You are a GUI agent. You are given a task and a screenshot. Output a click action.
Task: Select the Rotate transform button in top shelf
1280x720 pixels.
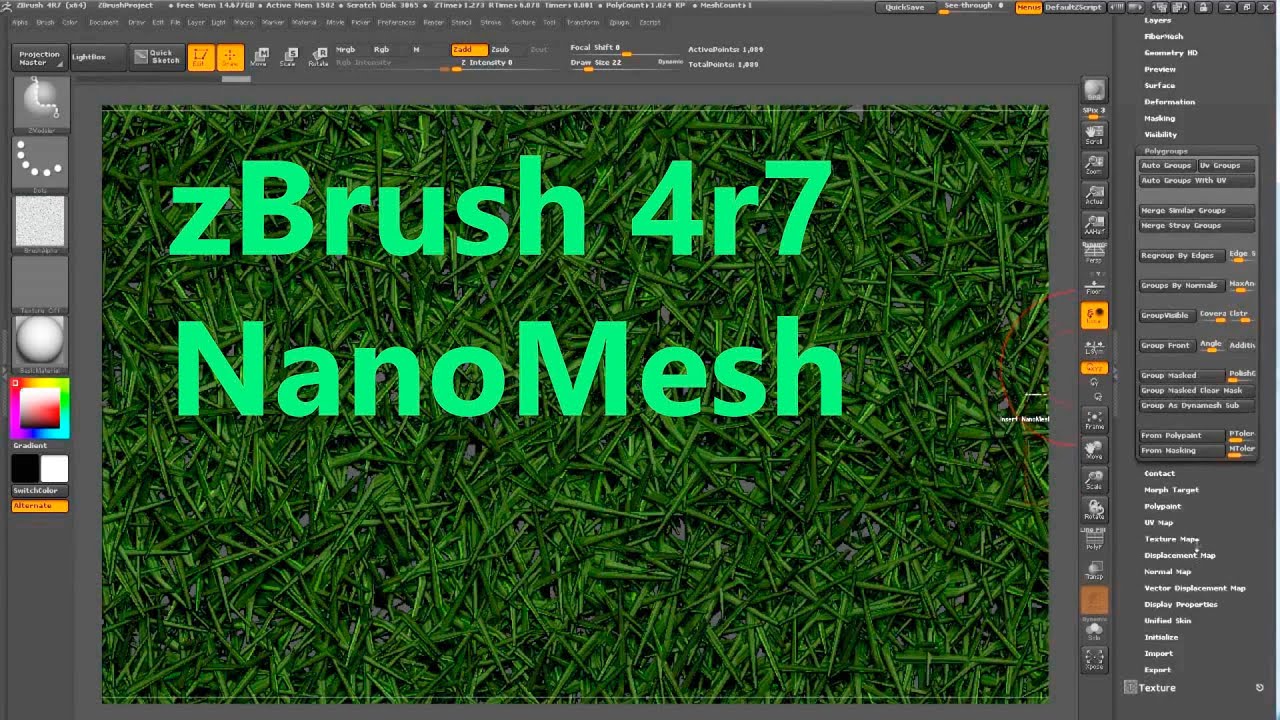319,57
